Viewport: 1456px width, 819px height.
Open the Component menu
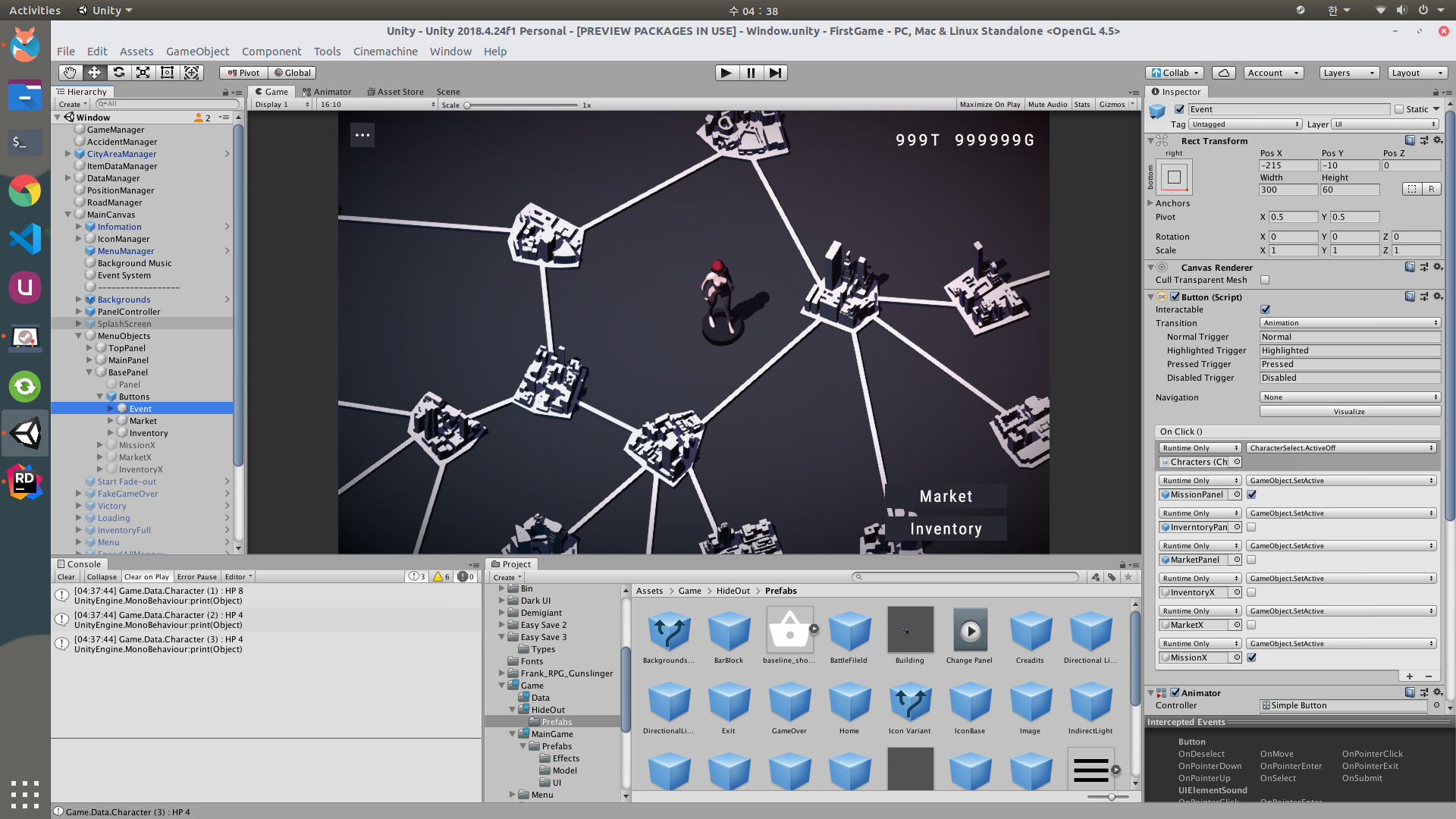(x=271, y=52)
